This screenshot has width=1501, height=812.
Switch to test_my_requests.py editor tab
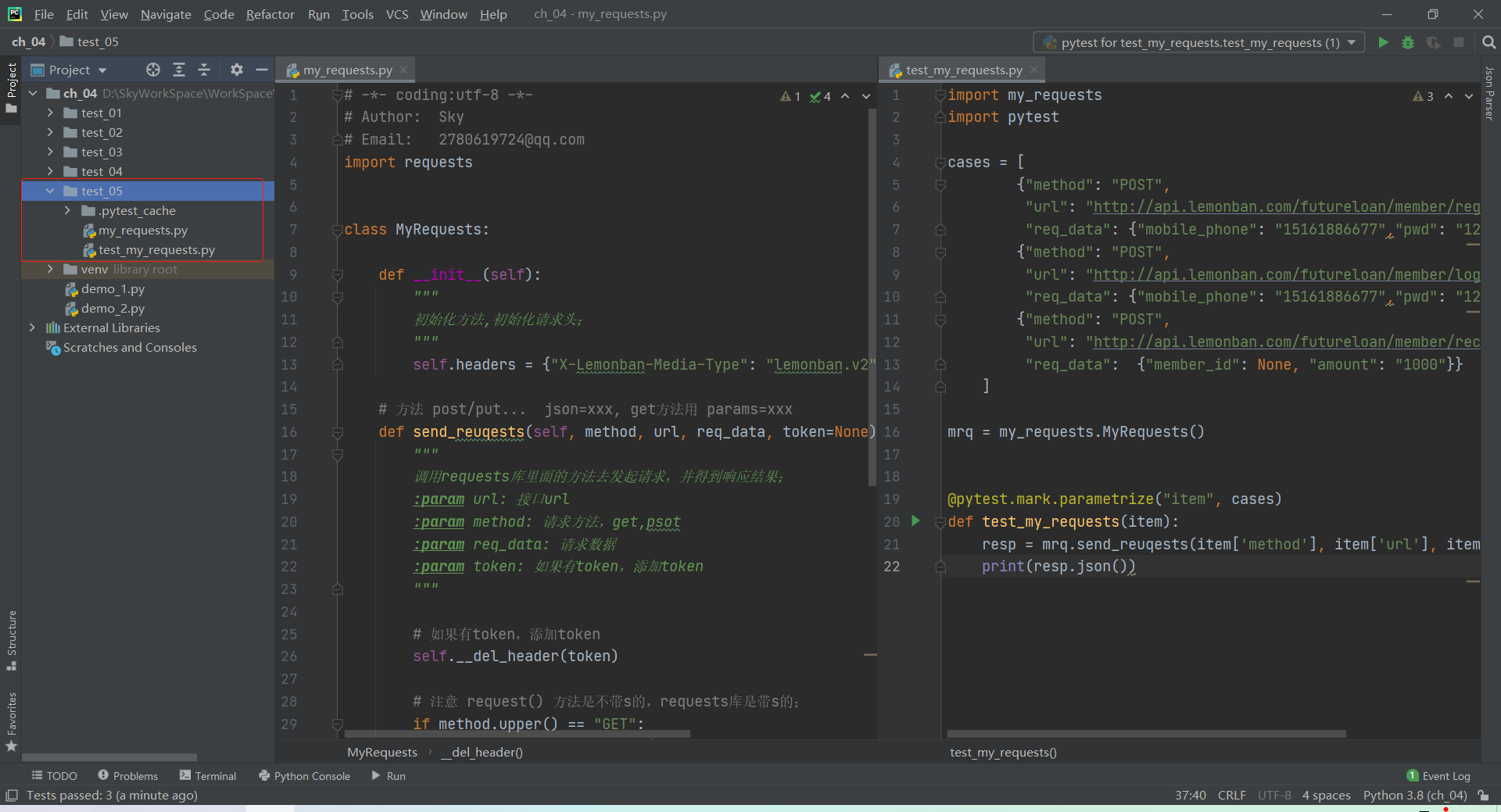click(963, 70)
